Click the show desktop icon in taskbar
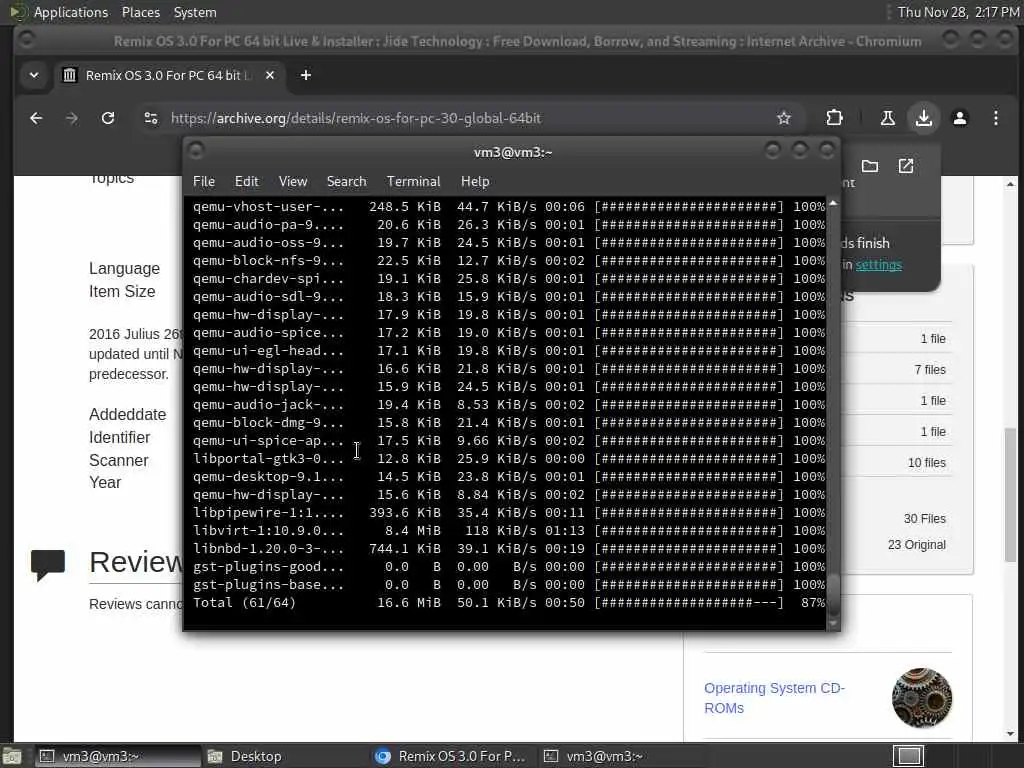The width and height of the screenshot is (1024, 768). coord(12,756)
